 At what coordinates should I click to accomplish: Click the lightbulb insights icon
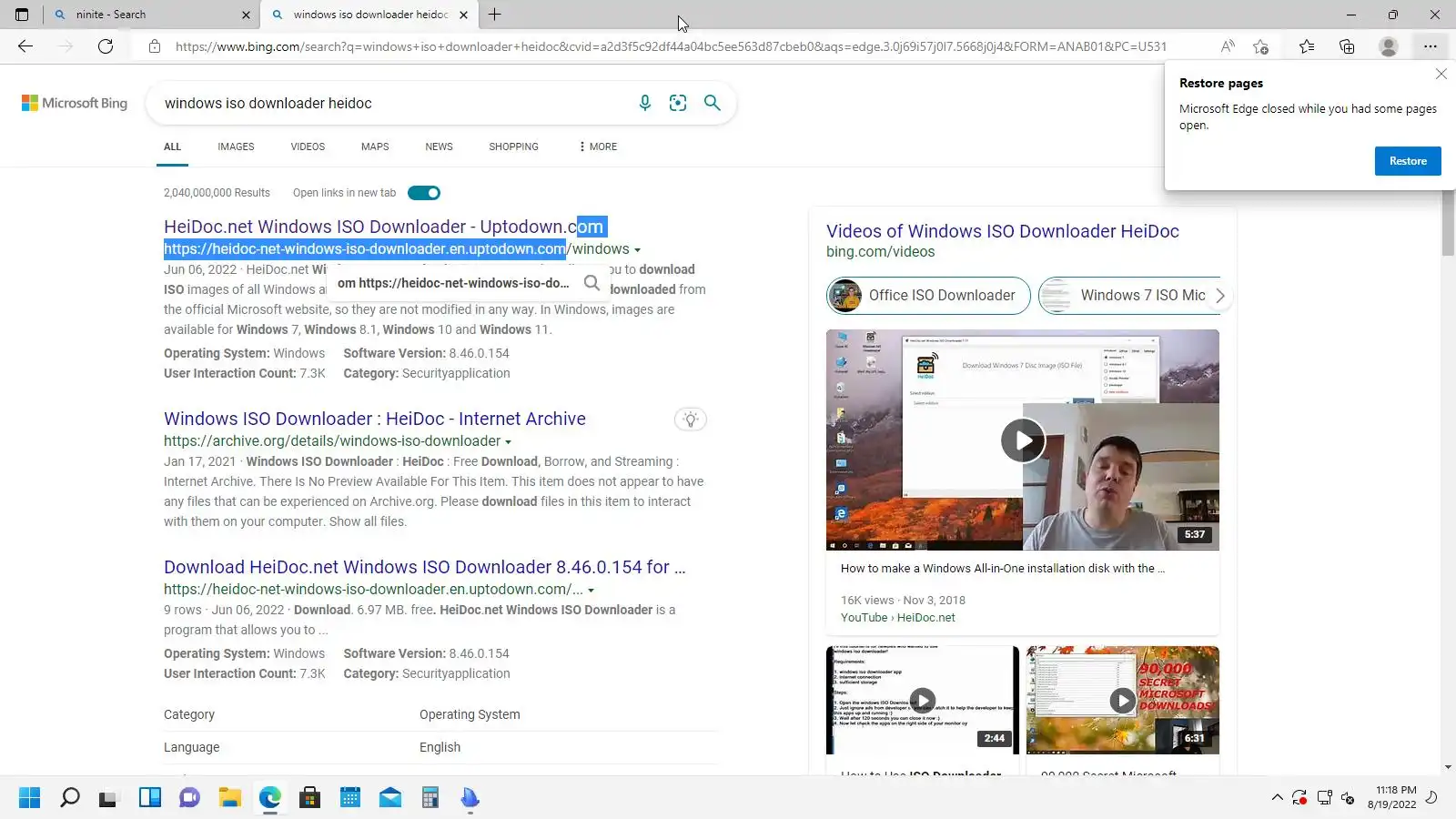[x=691, y=420]
